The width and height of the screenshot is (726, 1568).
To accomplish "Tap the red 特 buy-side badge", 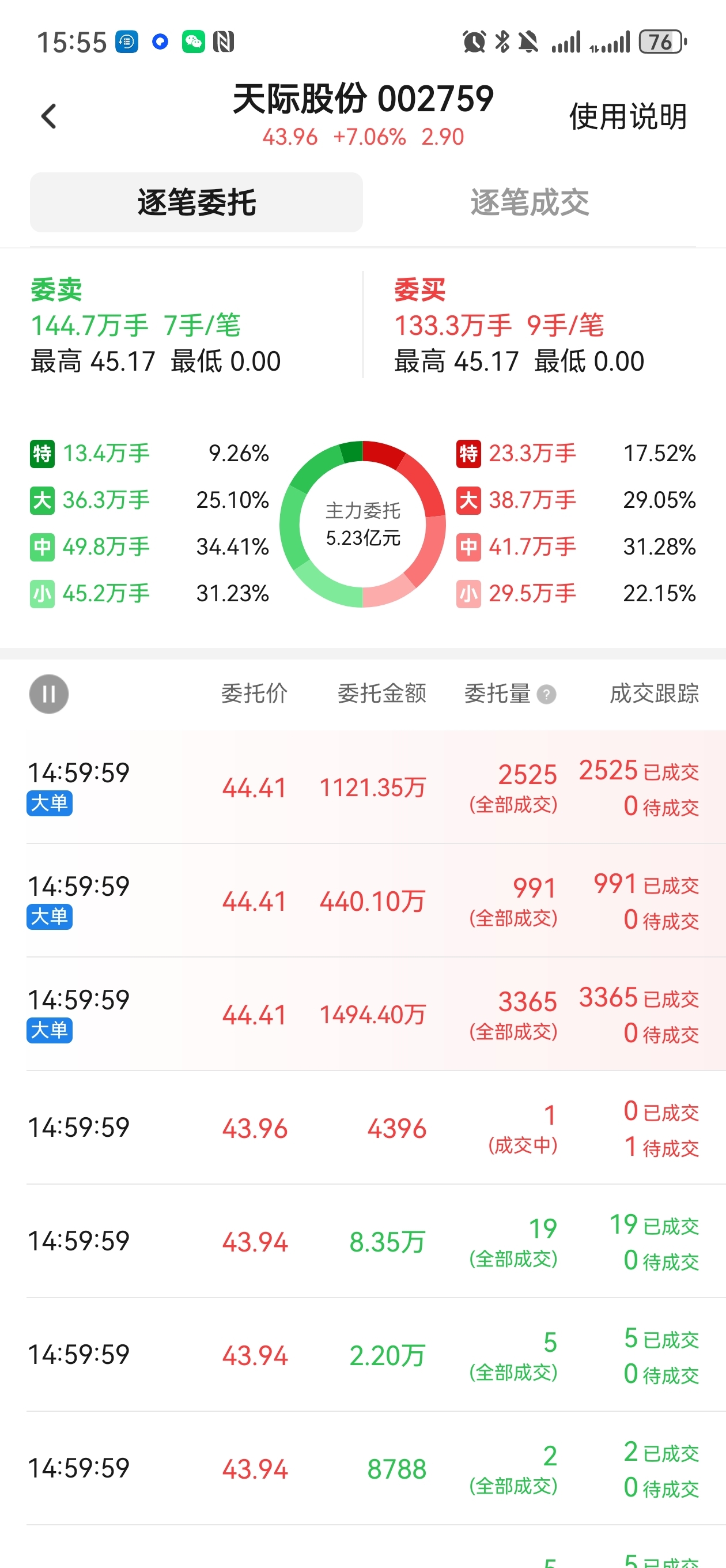I will 468,454.
